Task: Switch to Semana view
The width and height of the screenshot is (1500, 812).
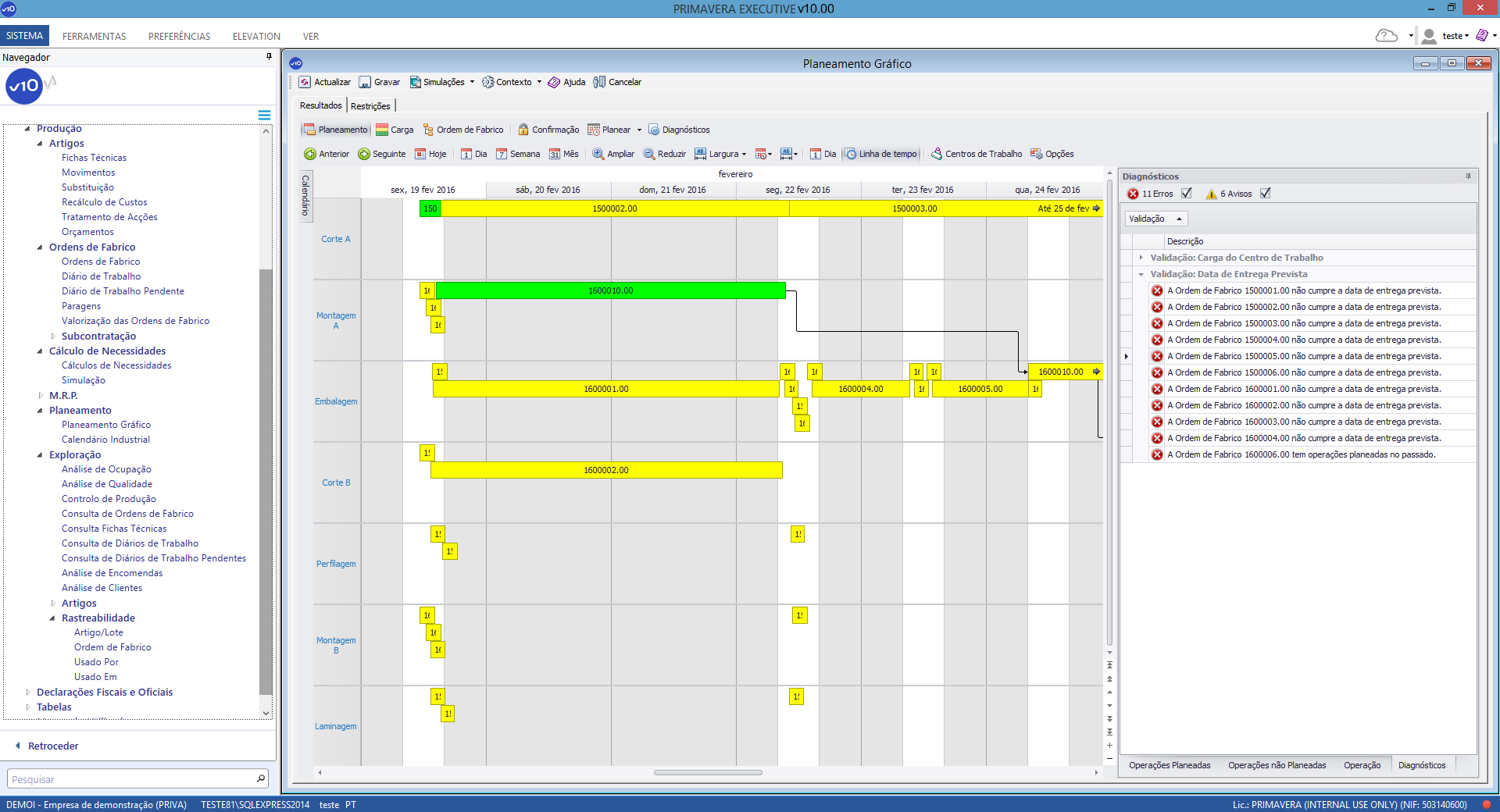Action: point(518,154)
